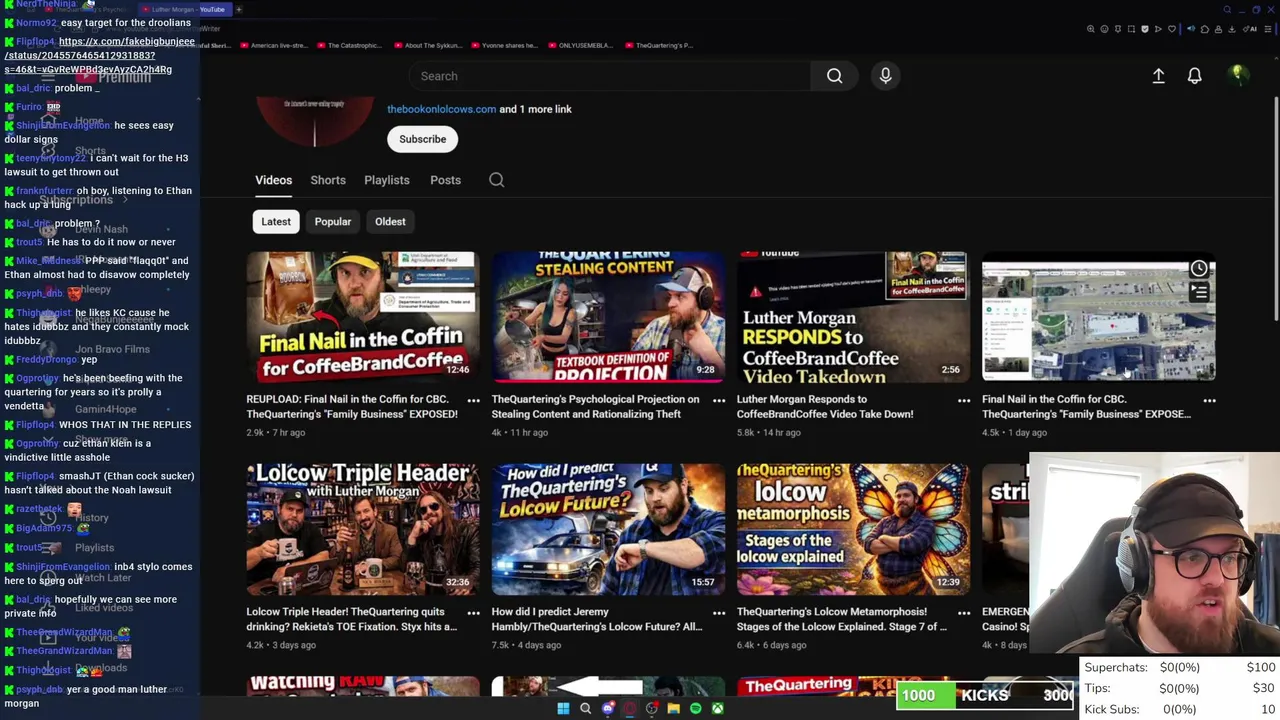Image resolution: width=1280 pixels, height=720 pixels.
Task: Click Opera zoom magnifier toolbar icon
Action: click(1091, 29)
